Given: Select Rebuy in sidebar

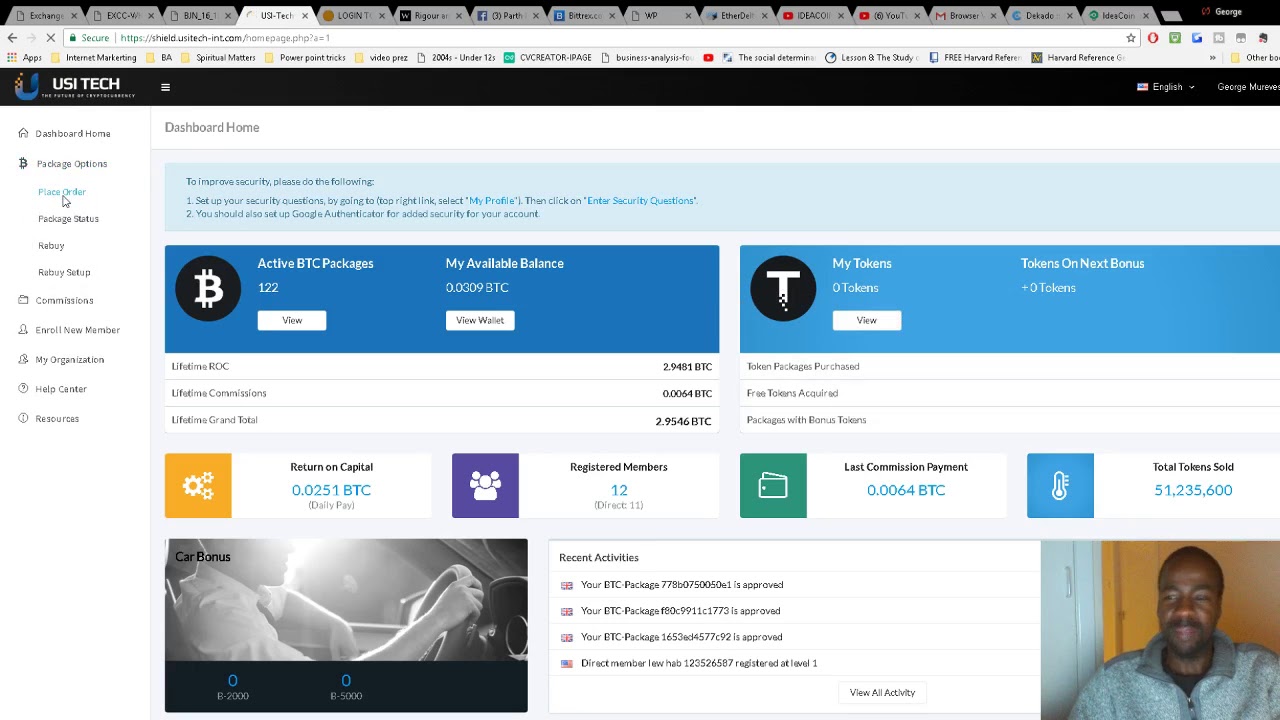Looking at the screenshot, I should tap(51, 246).
